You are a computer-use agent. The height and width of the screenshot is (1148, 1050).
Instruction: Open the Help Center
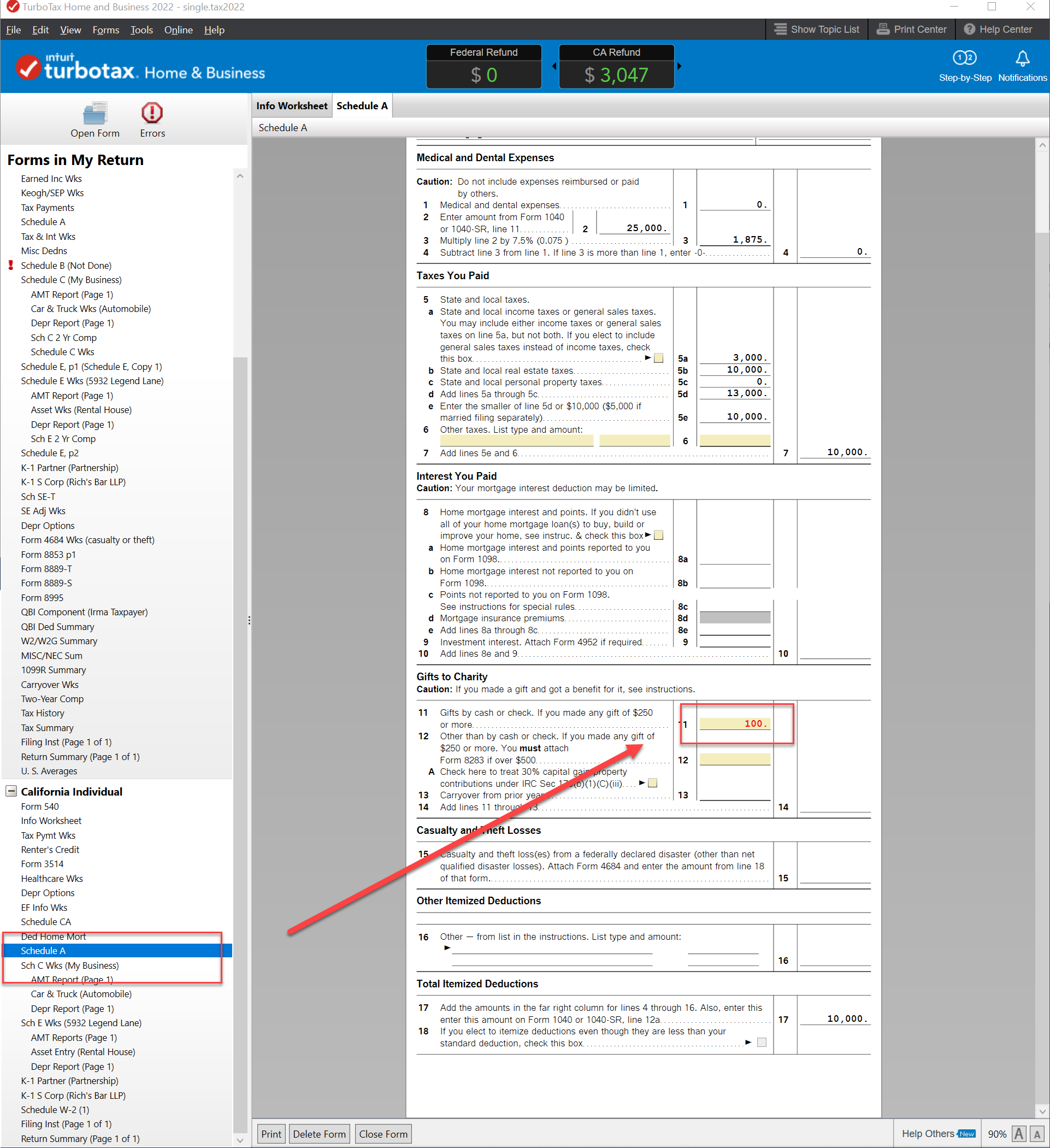tap(998, 29)
